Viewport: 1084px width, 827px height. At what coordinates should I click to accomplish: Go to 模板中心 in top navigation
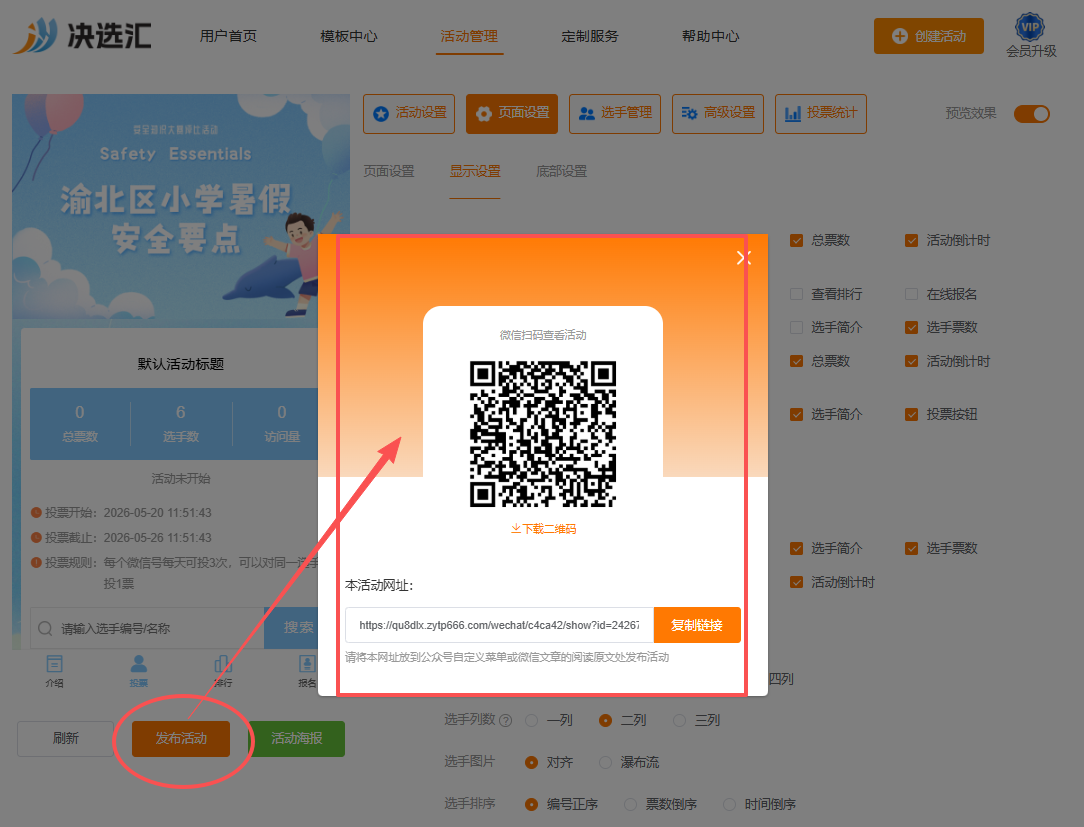tap(348, 36)
